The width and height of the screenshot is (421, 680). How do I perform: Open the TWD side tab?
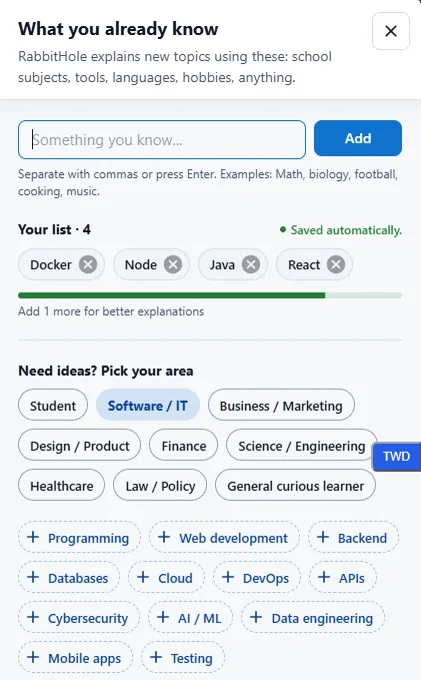pos(396,456)
